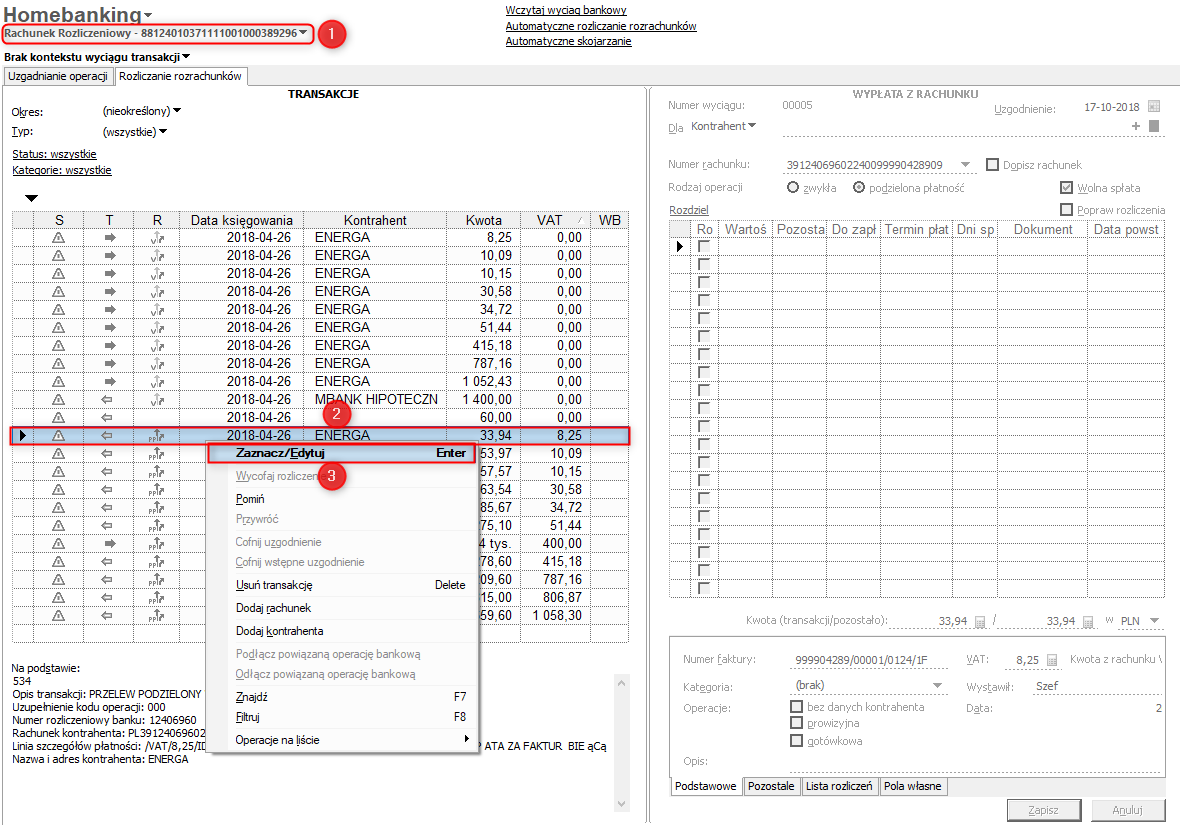1180x825 pixels.
Task: Select the podzielona płatność radio button
Action: tap(859, 187)
